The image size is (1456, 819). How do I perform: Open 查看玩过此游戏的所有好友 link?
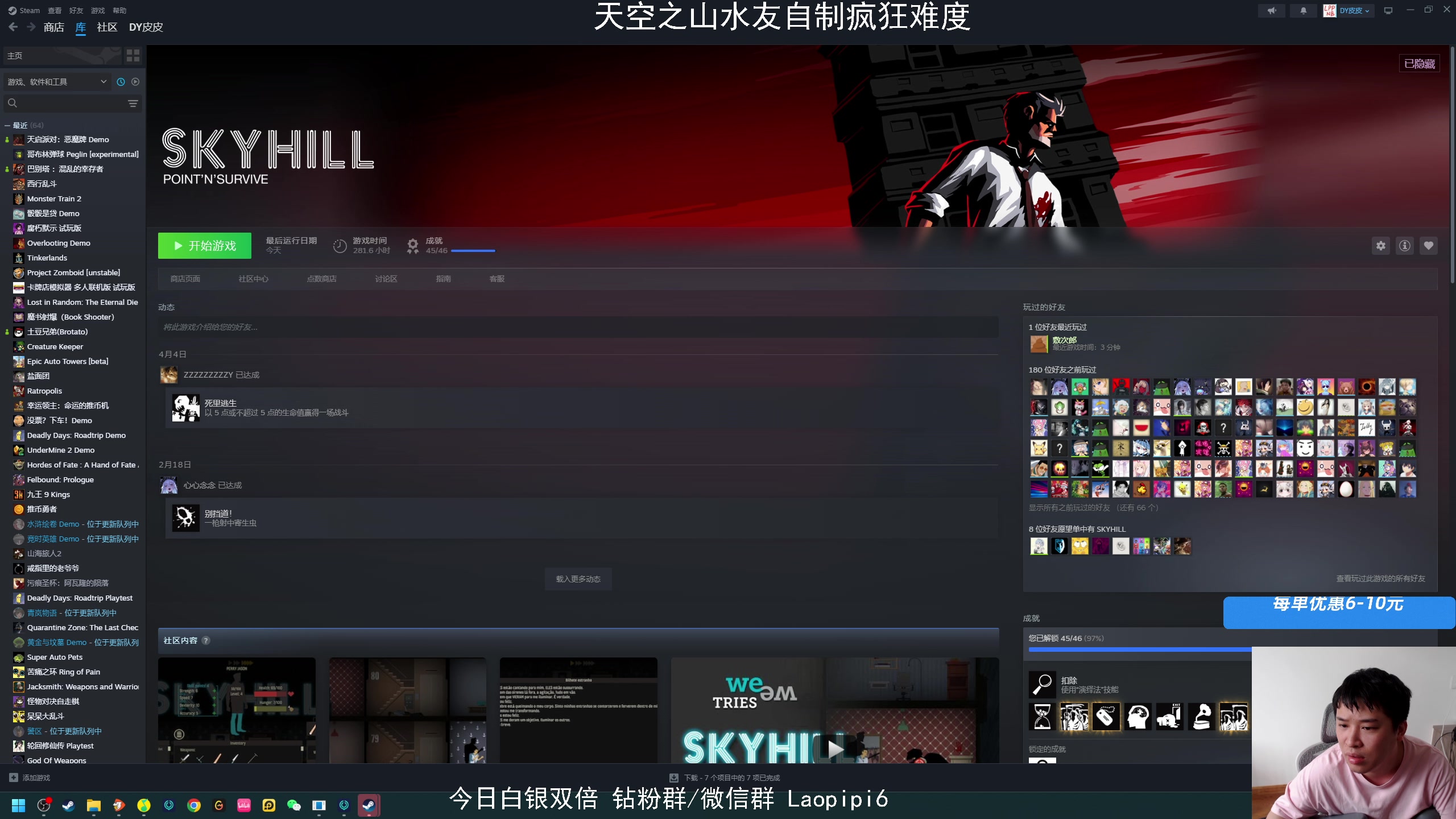pyautogui.click(x=1381, y=578)
